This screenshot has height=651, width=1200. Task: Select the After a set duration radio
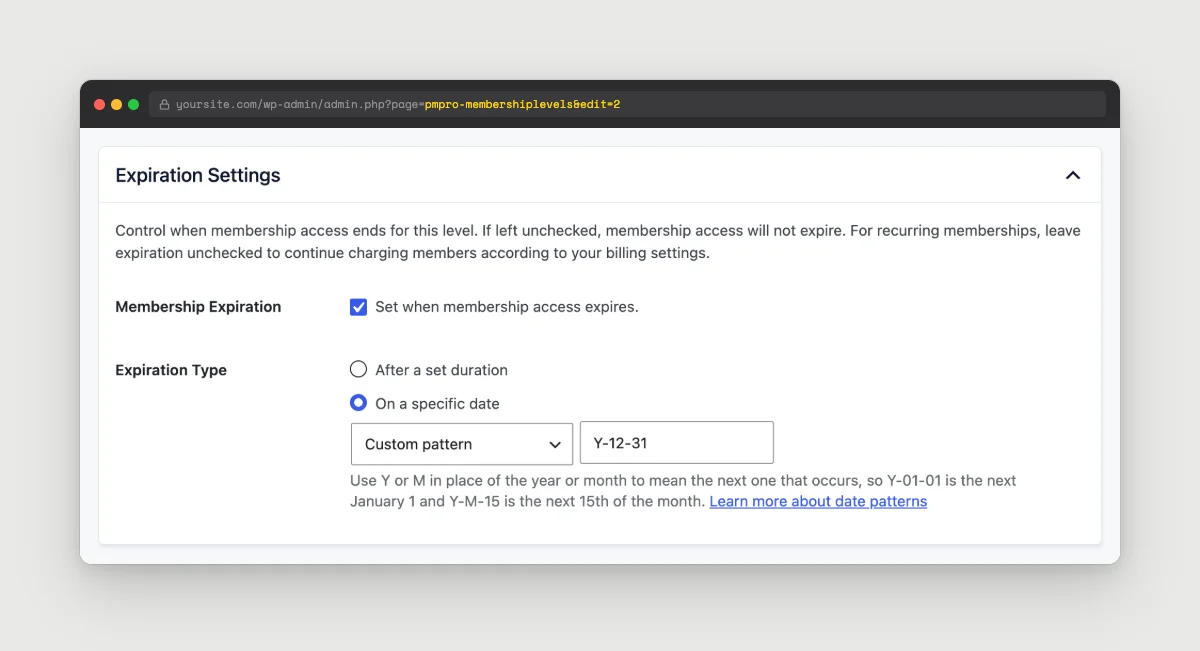click(358, 369)
